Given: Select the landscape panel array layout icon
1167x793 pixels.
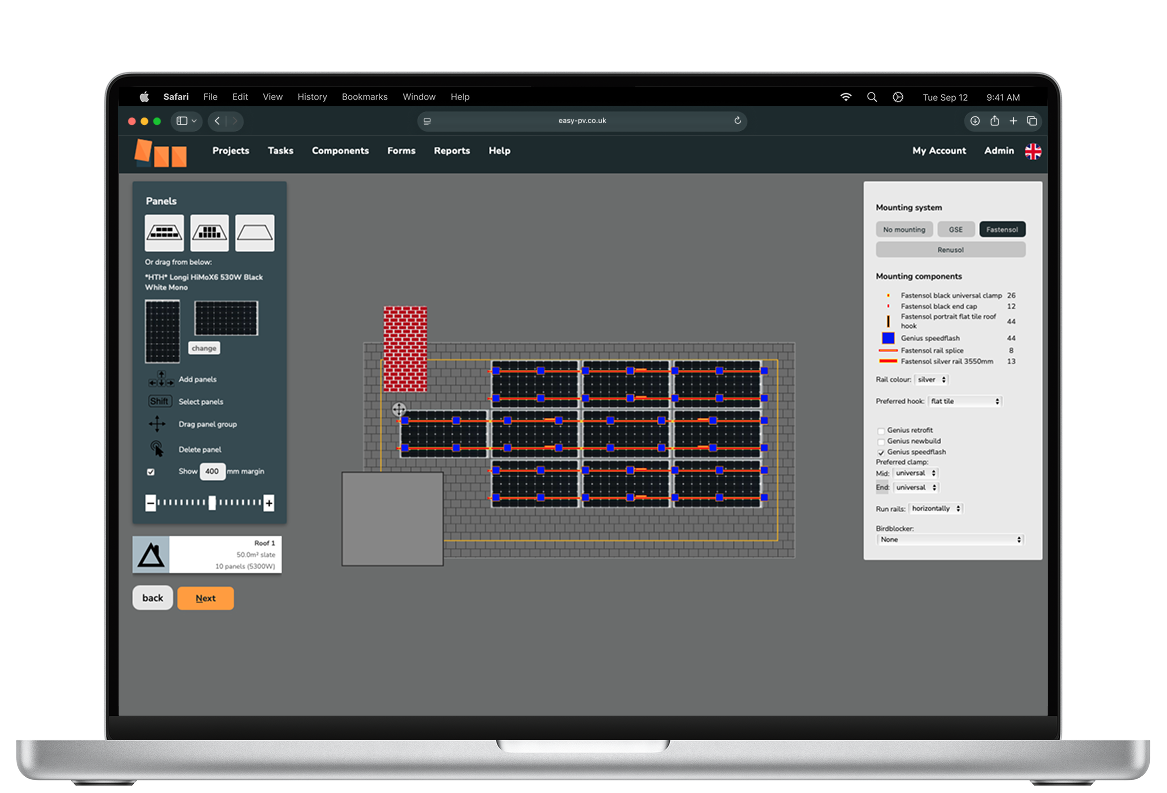Looking at the screenshot, I should point(165,233).
